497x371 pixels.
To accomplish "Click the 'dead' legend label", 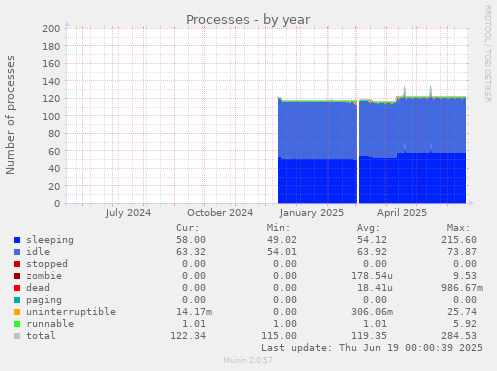I will pyautogui.click(x=38, y=288).
